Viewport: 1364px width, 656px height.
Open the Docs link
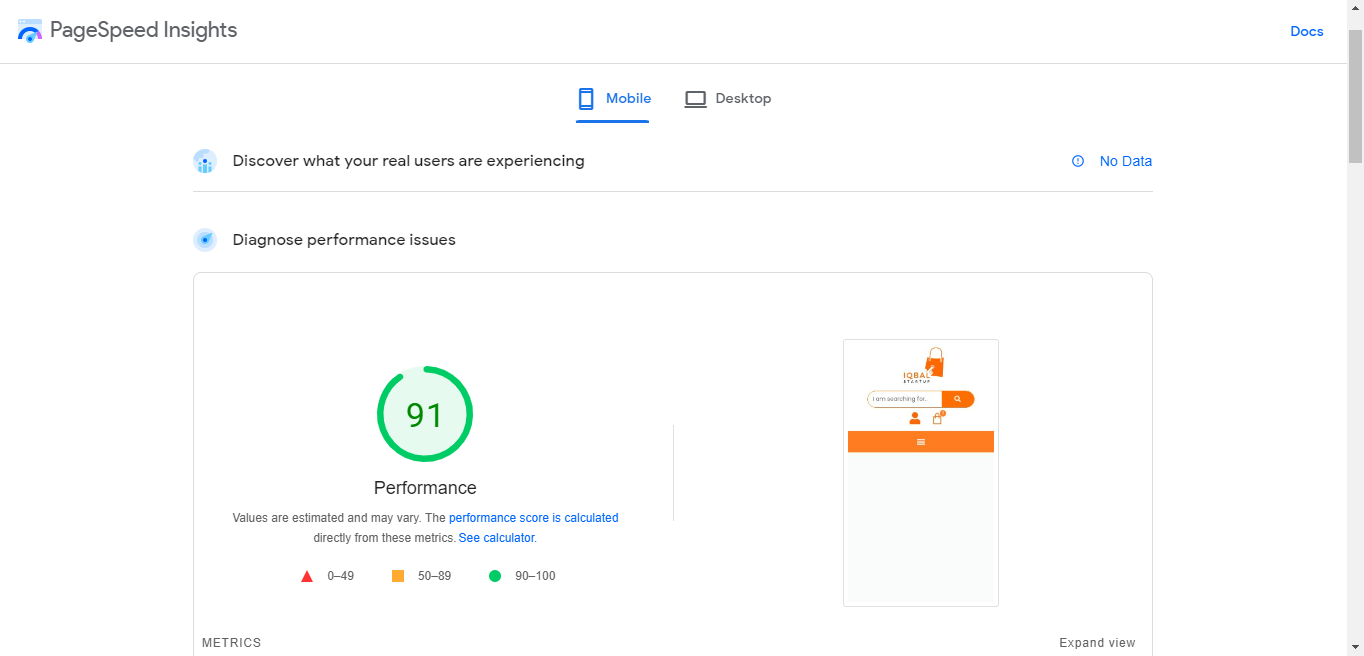point(1306,31)
